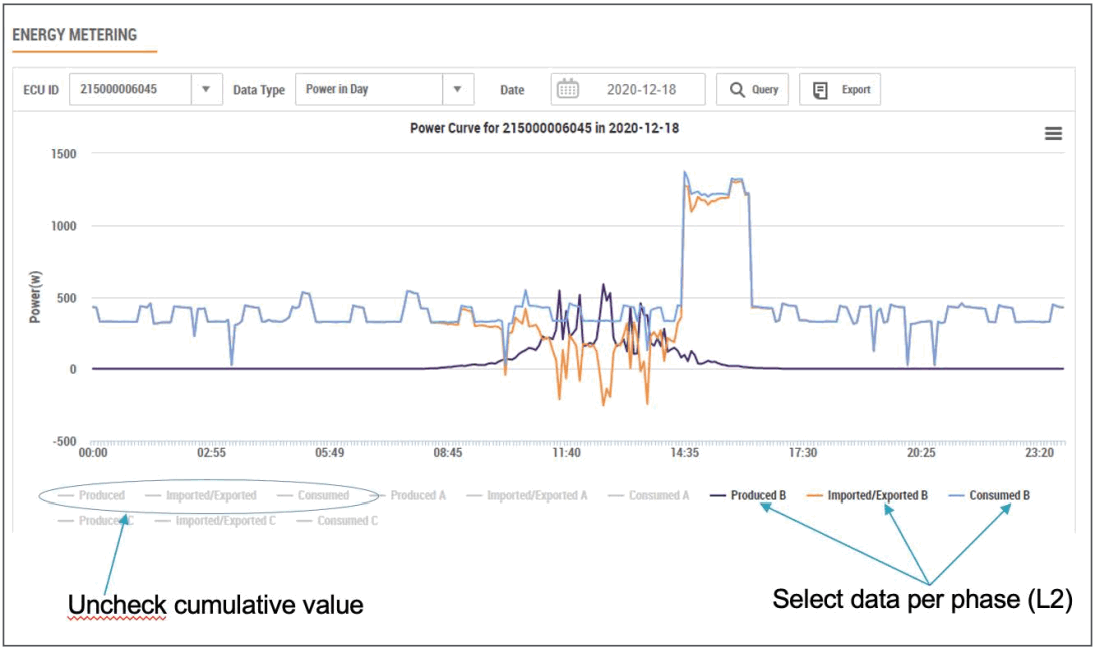Show the Consumed A legend series
Image resolution: width=1095 pixels, height=650 pixels.
659,495
